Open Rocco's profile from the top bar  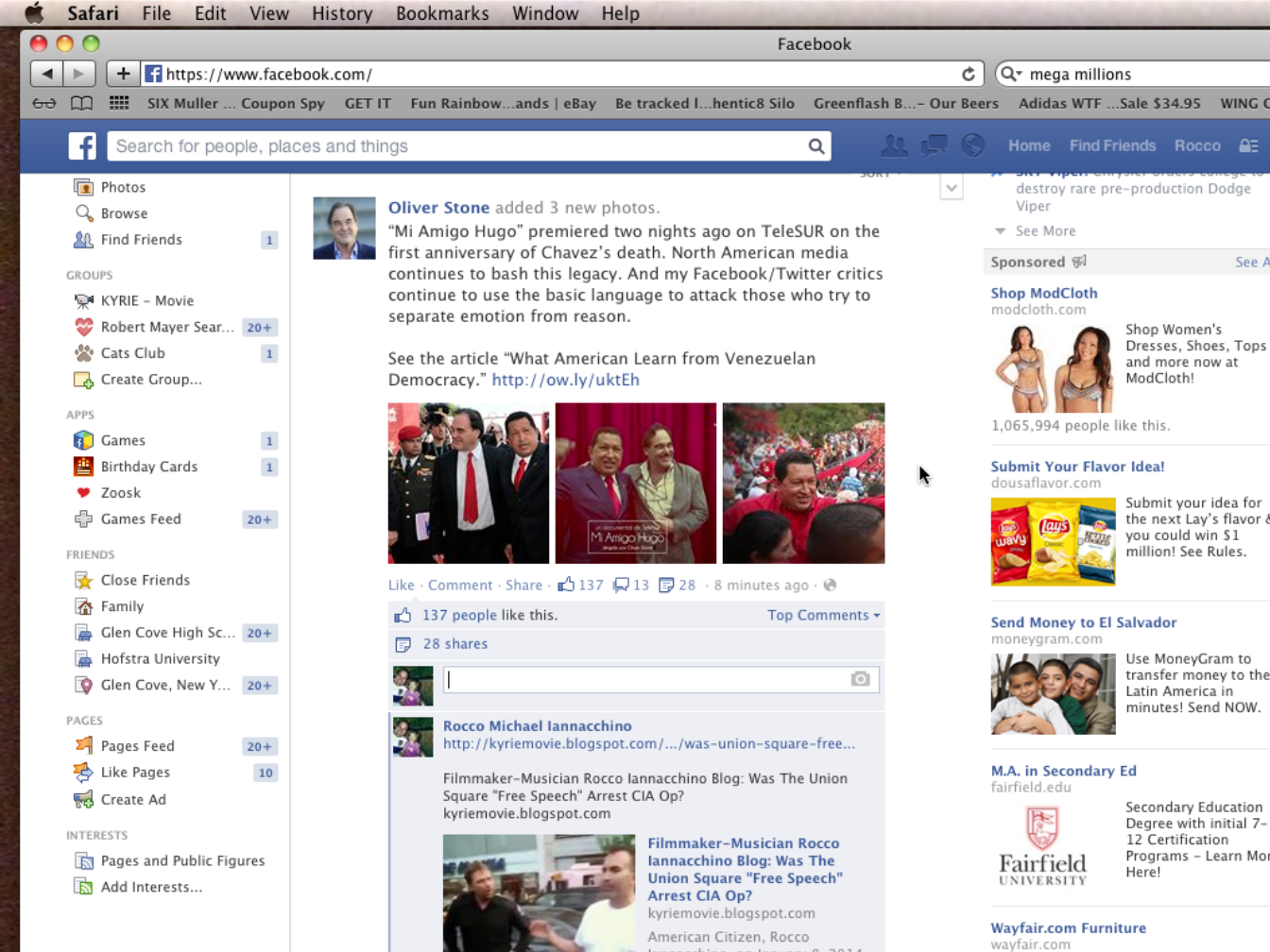1197,145
